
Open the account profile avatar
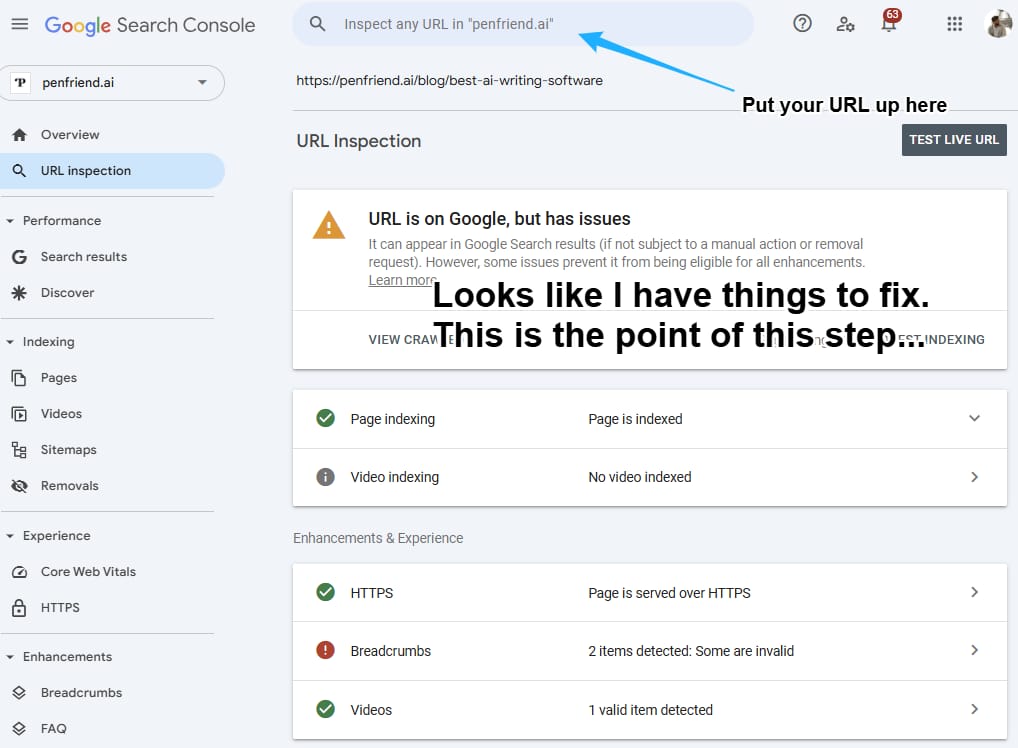coord(998,24)
